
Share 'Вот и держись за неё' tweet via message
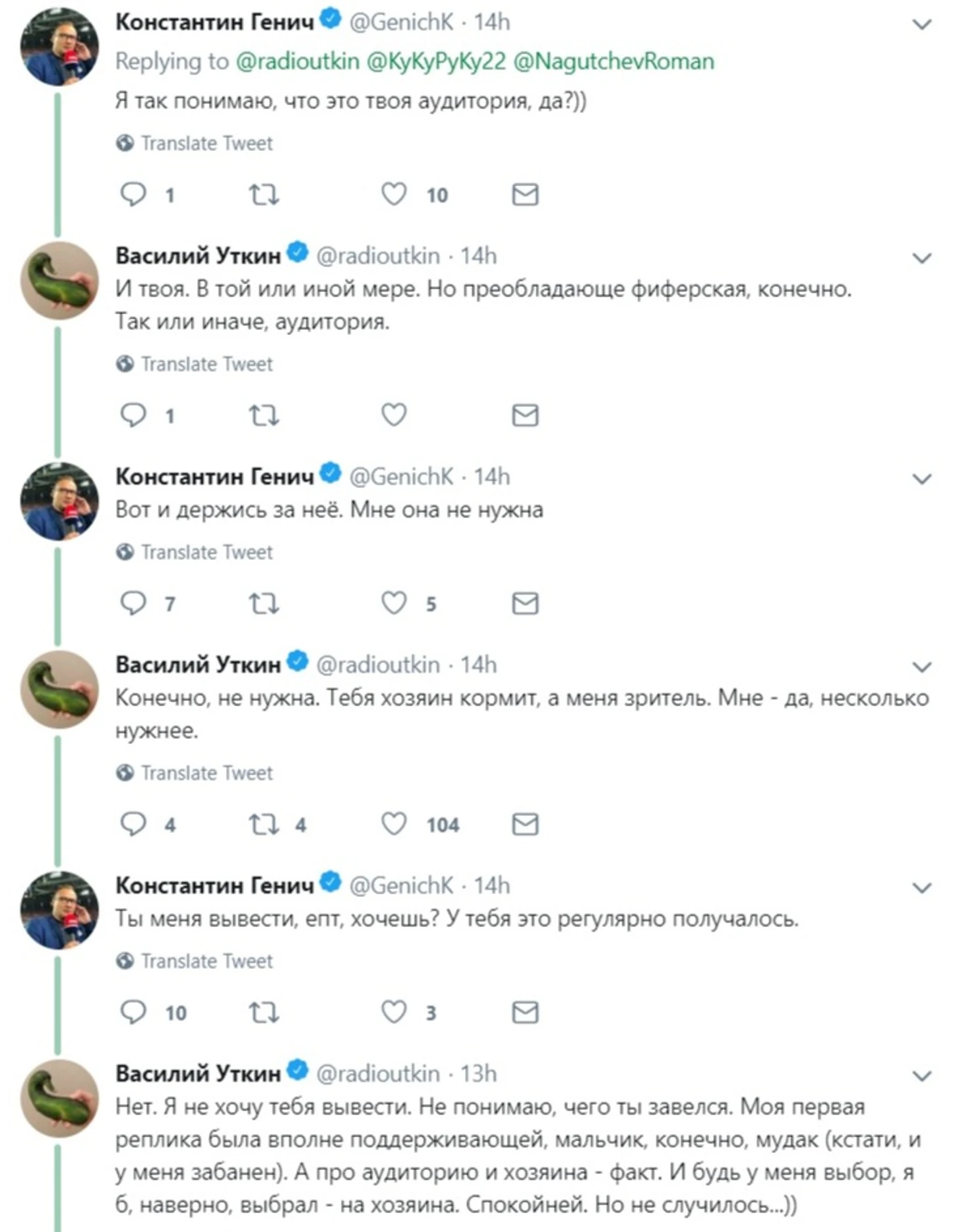tap(525, 603)
